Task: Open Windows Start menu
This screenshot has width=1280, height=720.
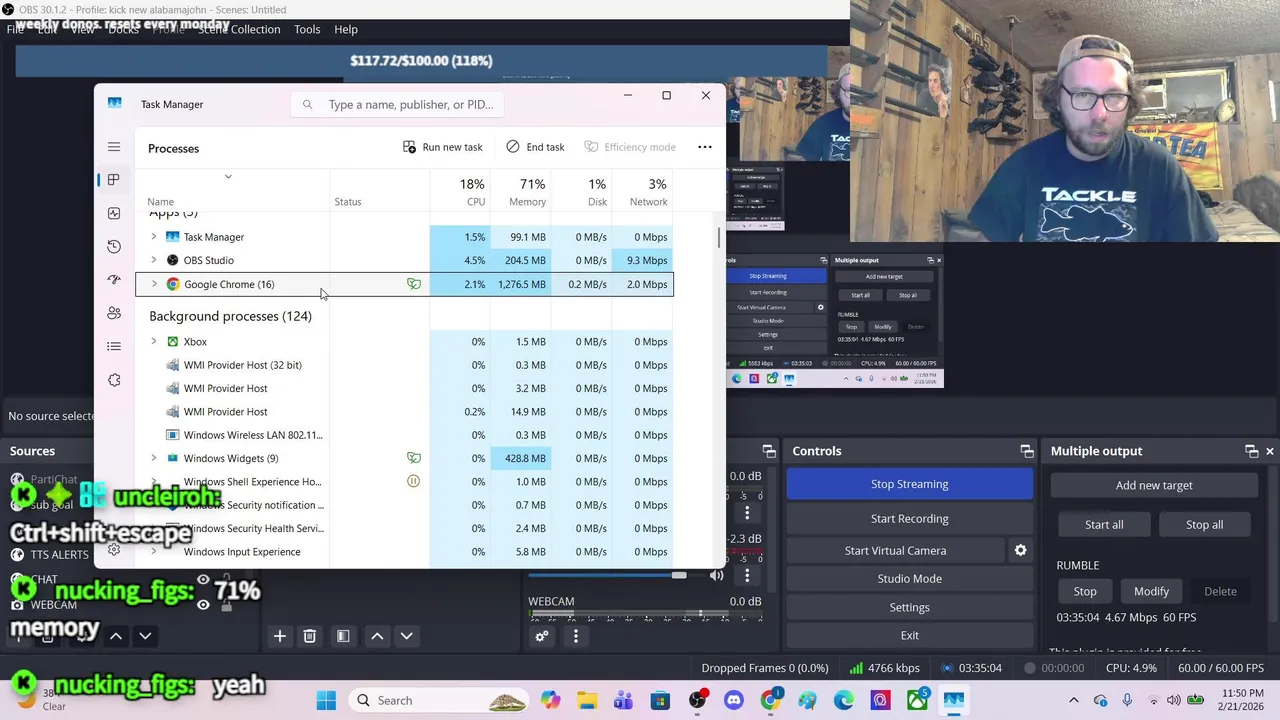Action: pos(327,700)
